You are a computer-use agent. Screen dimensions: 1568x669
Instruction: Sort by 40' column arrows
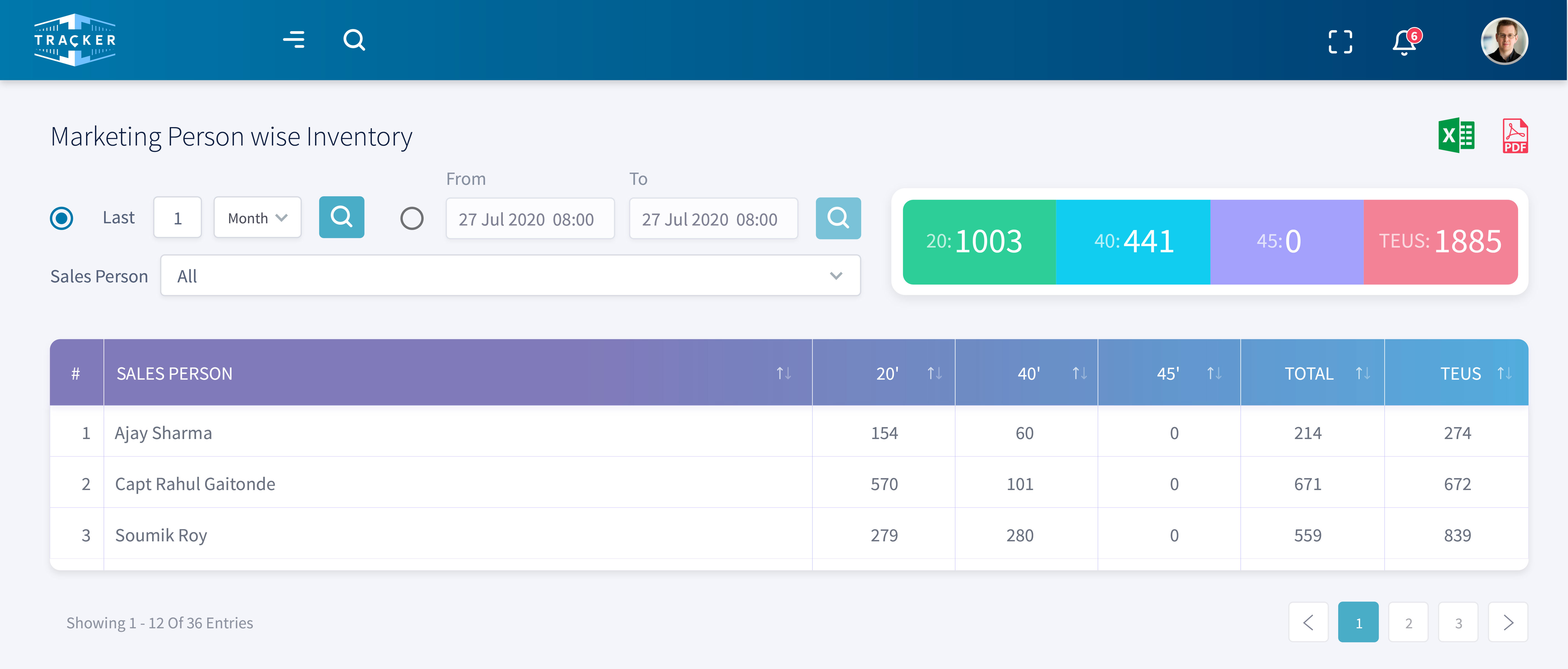click(x=1080, y=373)
